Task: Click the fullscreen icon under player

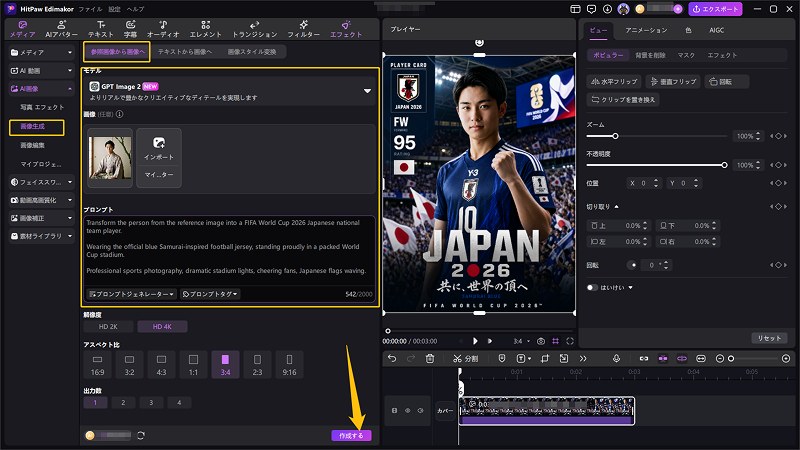Action: [x=570, y=341]
